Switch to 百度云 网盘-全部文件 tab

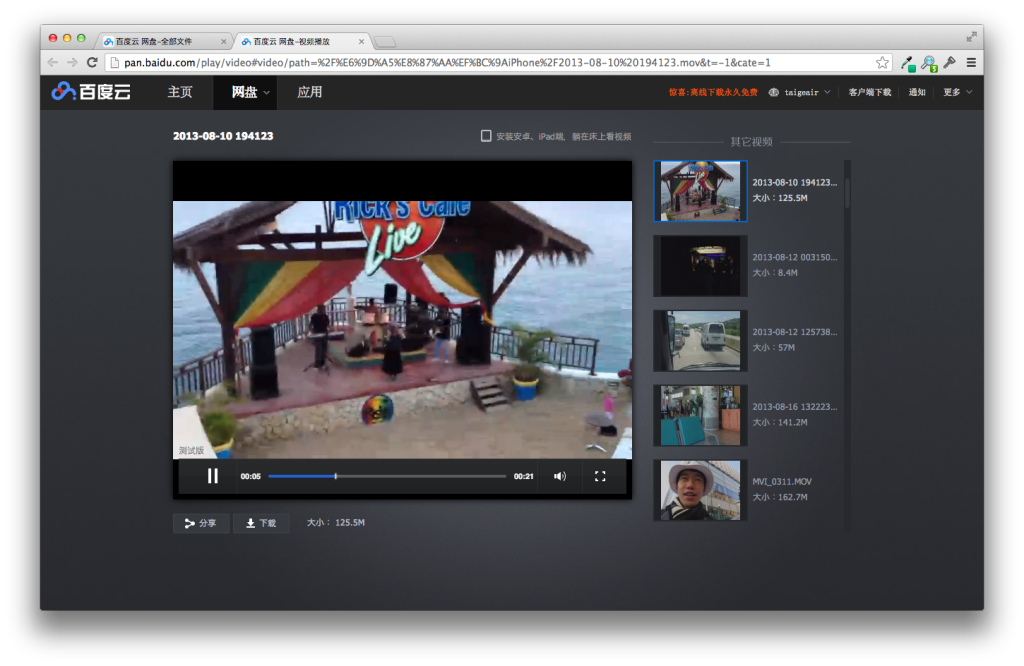pyautogui.click(x=163, y=41)
